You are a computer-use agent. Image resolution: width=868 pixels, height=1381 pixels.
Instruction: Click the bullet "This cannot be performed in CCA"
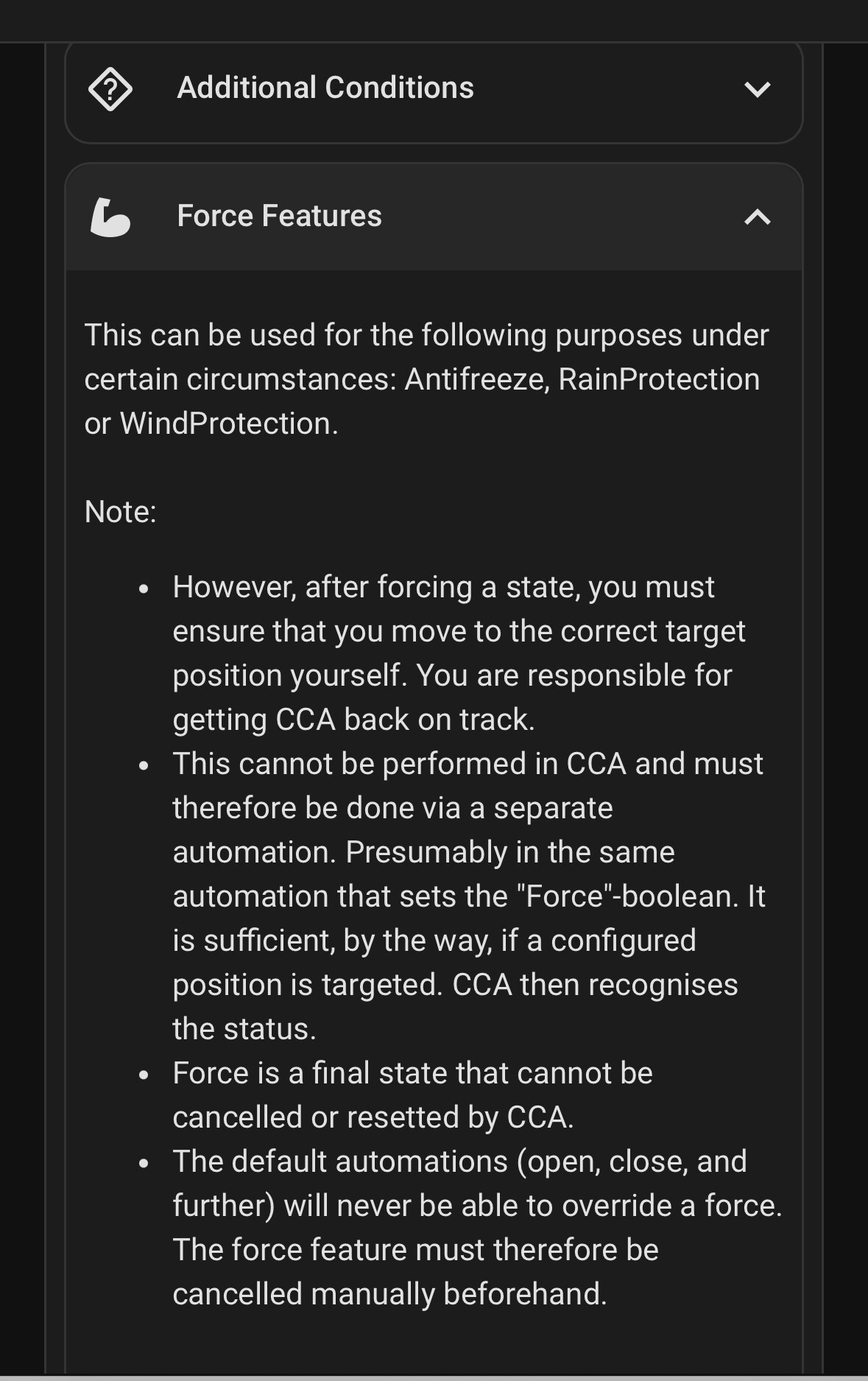[467, 765]
